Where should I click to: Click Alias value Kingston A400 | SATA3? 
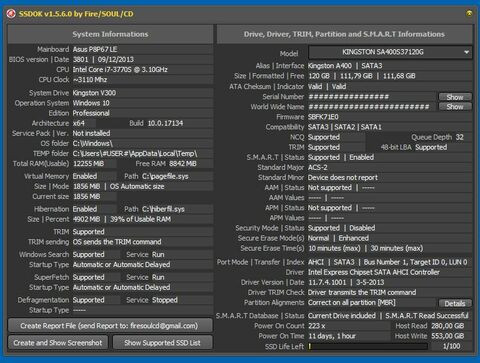(345, 66)
